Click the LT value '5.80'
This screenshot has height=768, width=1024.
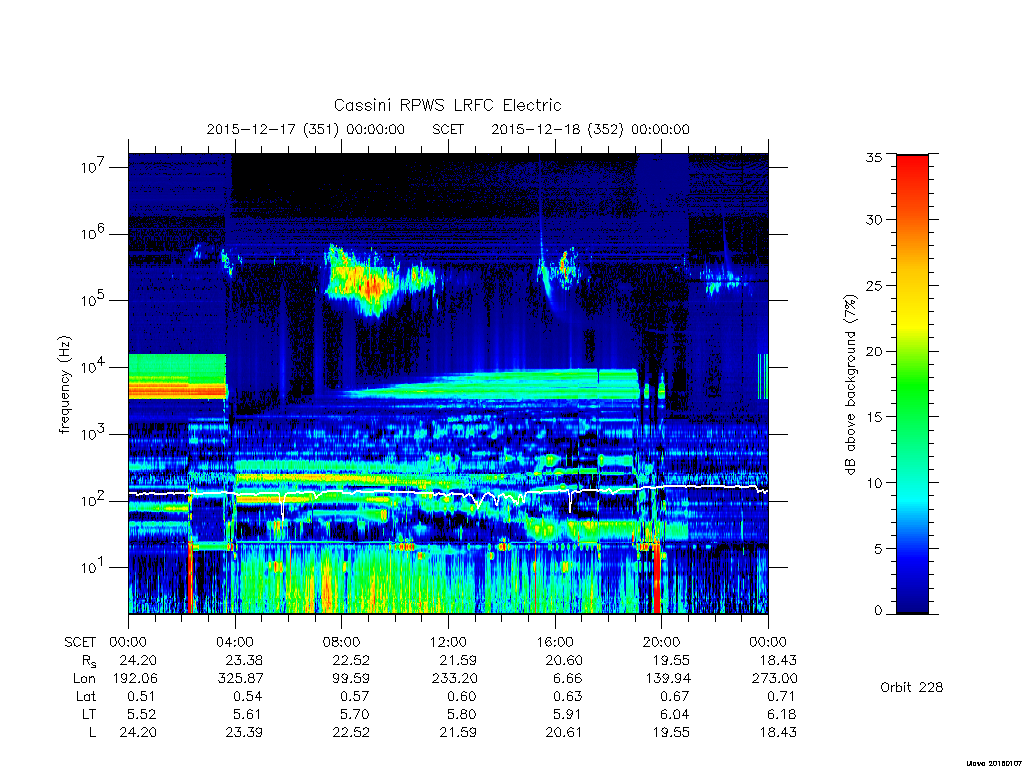click(x=462, y=714)
